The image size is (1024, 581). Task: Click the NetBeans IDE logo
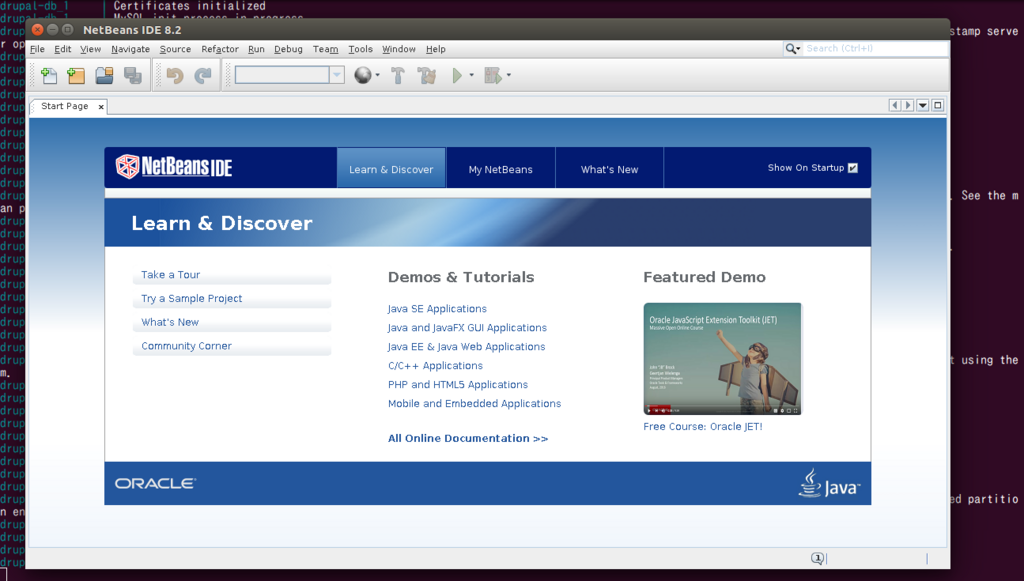coord(174,167)
